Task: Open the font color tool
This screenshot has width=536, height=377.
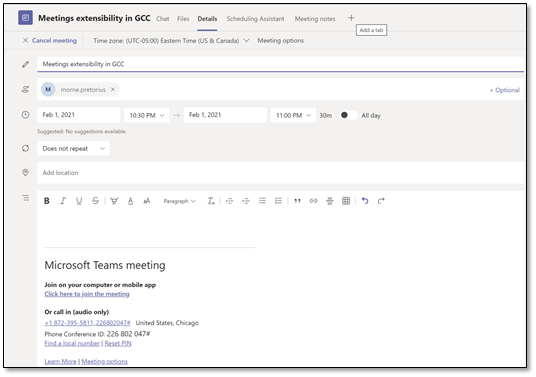Action: pos(130,201)
